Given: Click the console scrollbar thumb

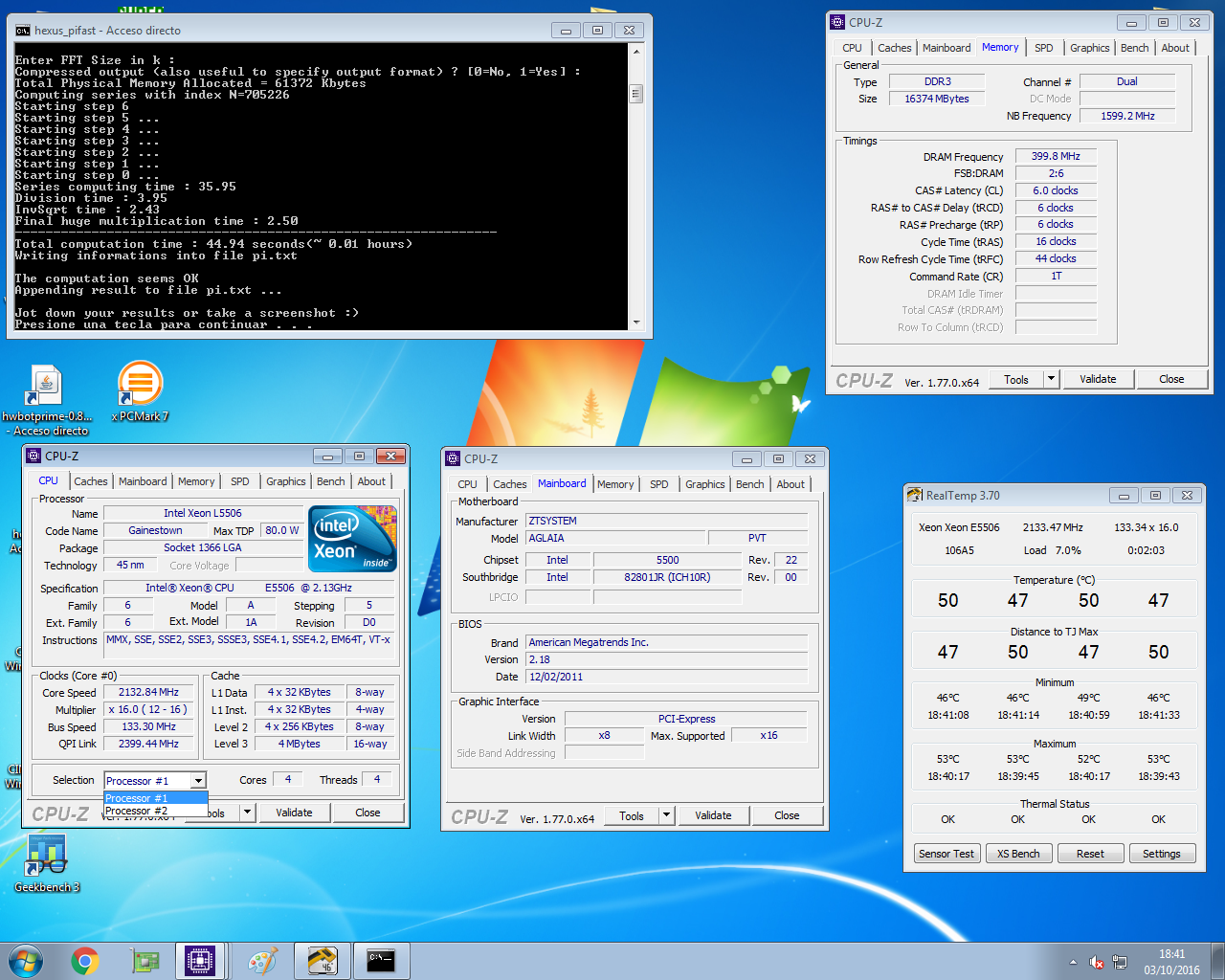Looking at the screenshot, I should pyautogui.click(x=636, y=93).
